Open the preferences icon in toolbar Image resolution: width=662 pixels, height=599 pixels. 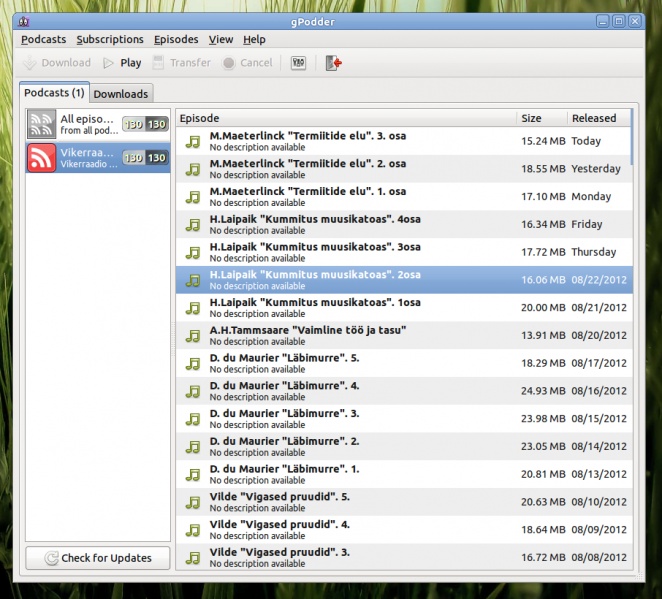coord(298,63)
